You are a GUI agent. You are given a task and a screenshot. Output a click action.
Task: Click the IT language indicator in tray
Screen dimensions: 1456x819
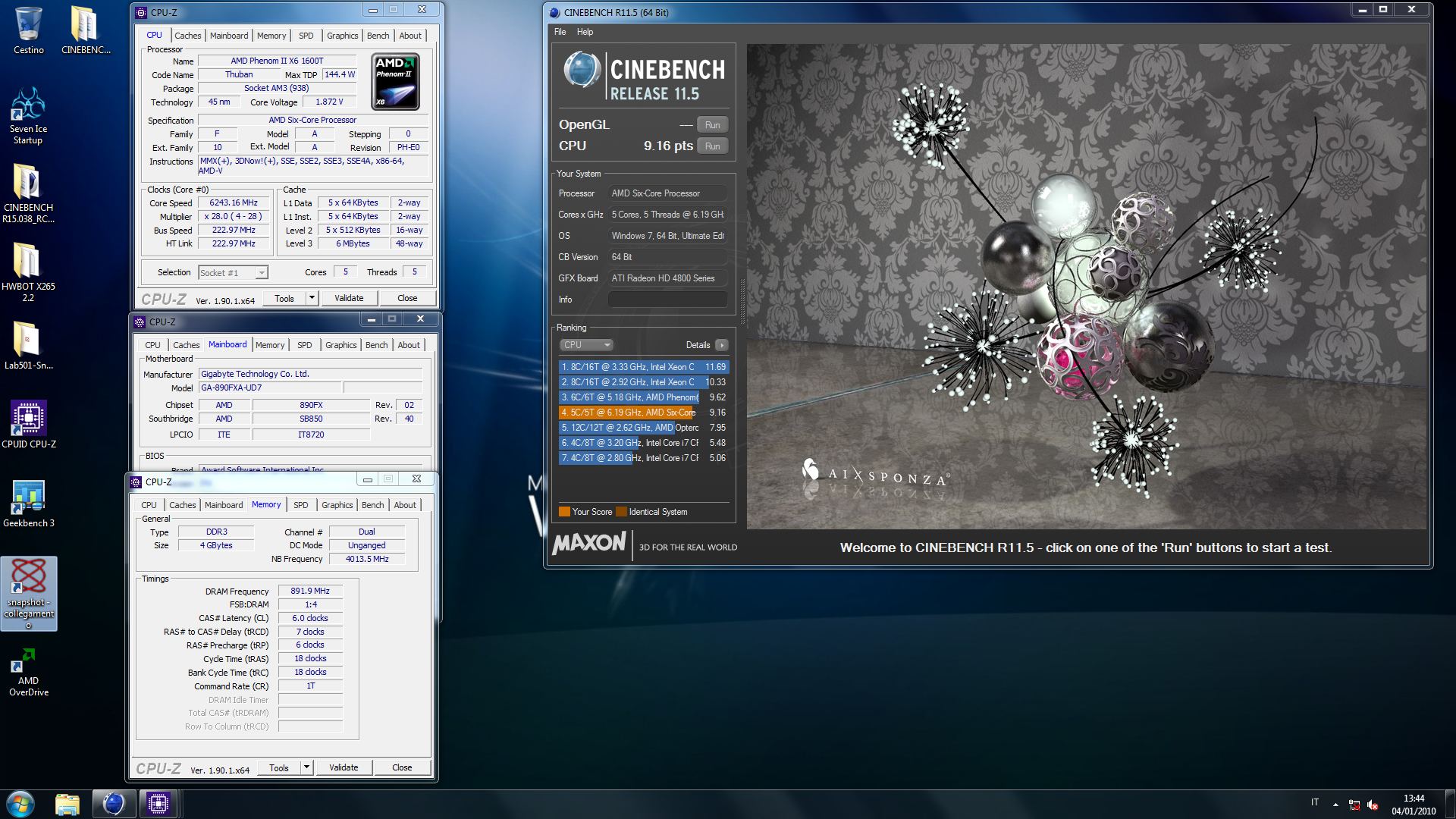point(1315,802)
